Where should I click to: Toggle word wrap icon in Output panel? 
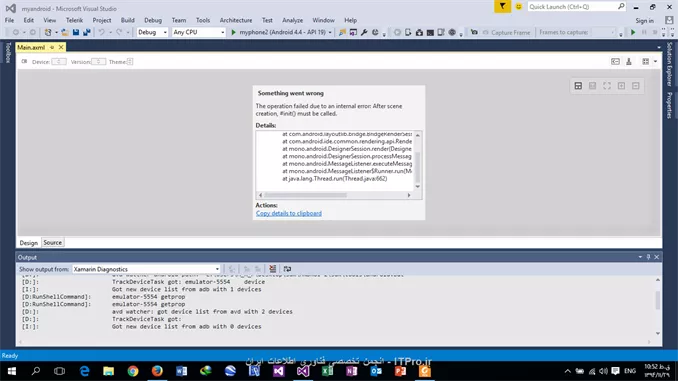click(x=287, y=269)
